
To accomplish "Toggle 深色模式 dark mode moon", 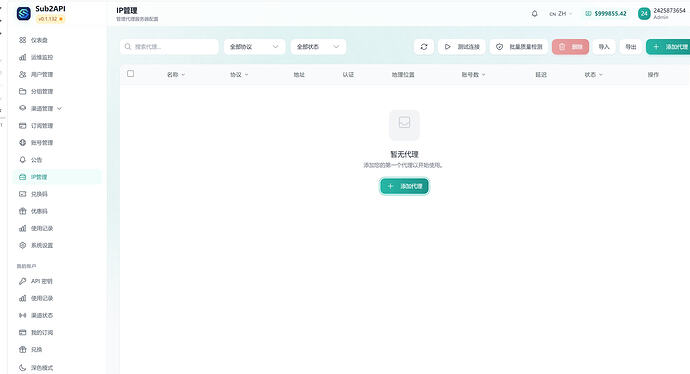I will 22,368.
